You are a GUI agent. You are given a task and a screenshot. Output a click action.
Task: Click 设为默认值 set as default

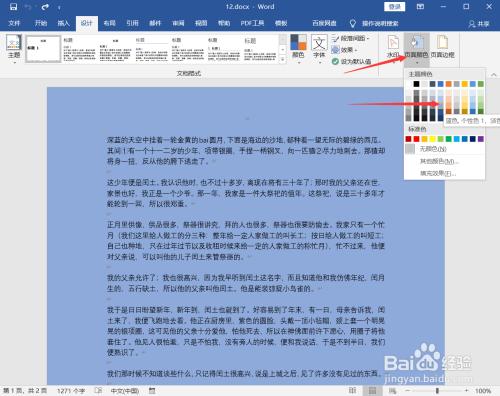[351, 61]
